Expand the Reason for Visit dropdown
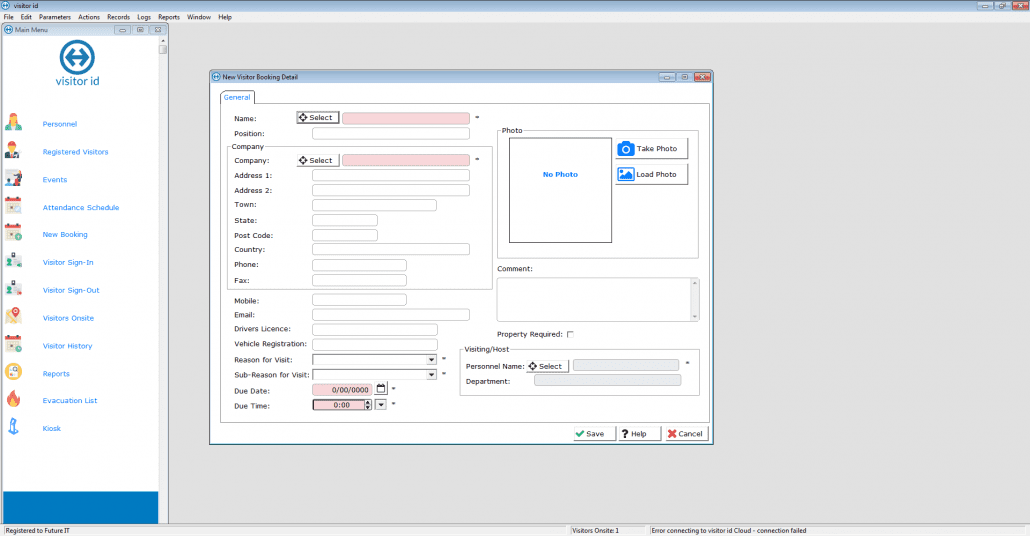 pos(431,360)
